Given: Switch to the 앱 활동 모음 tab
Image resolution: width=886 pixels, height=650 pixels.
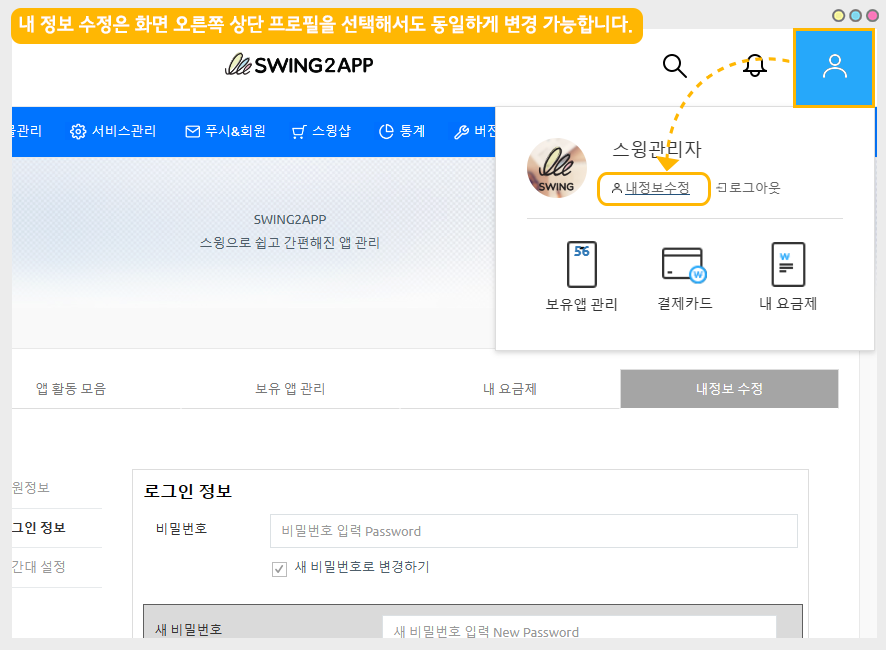Looking at the screenshot, I should (x=71, y=389).
